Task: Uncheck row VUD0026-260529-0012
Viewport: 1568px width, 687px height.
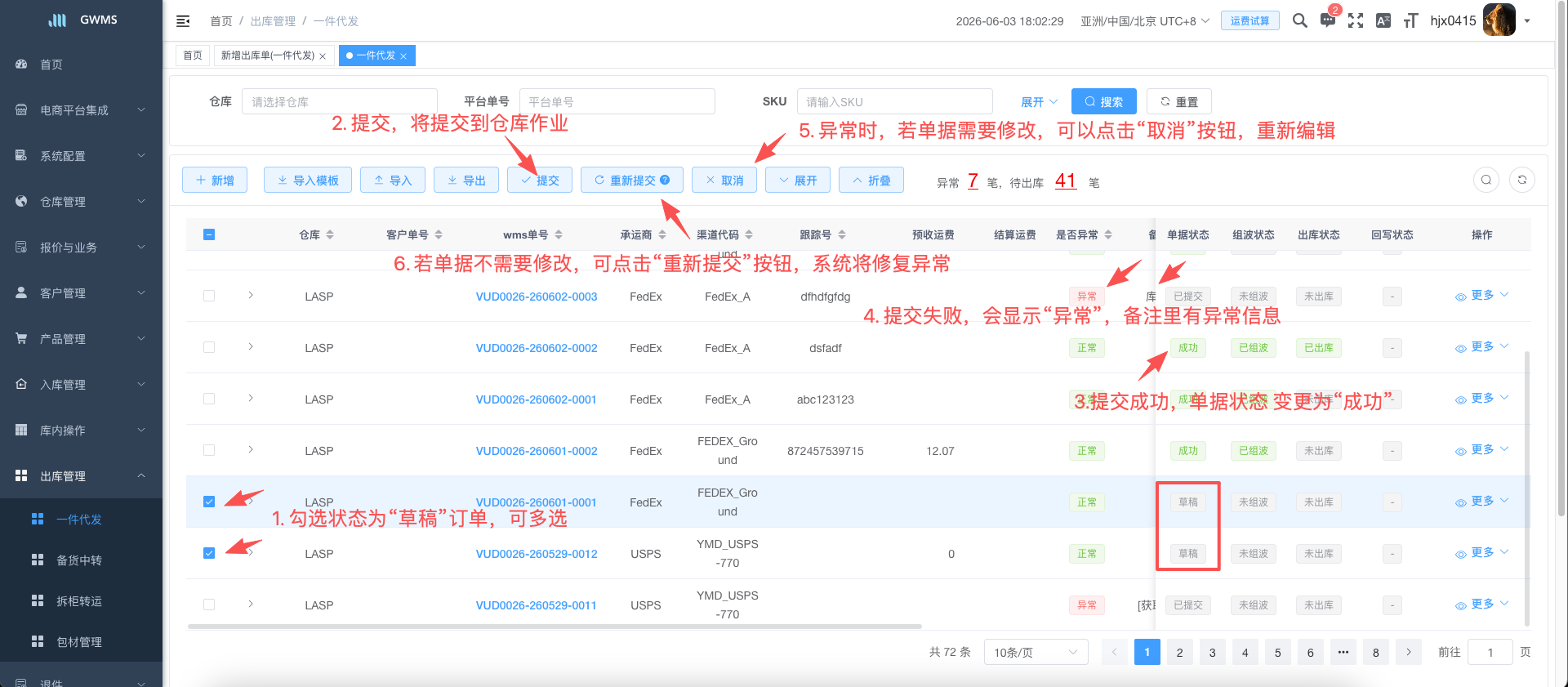Action: (209, 553)
